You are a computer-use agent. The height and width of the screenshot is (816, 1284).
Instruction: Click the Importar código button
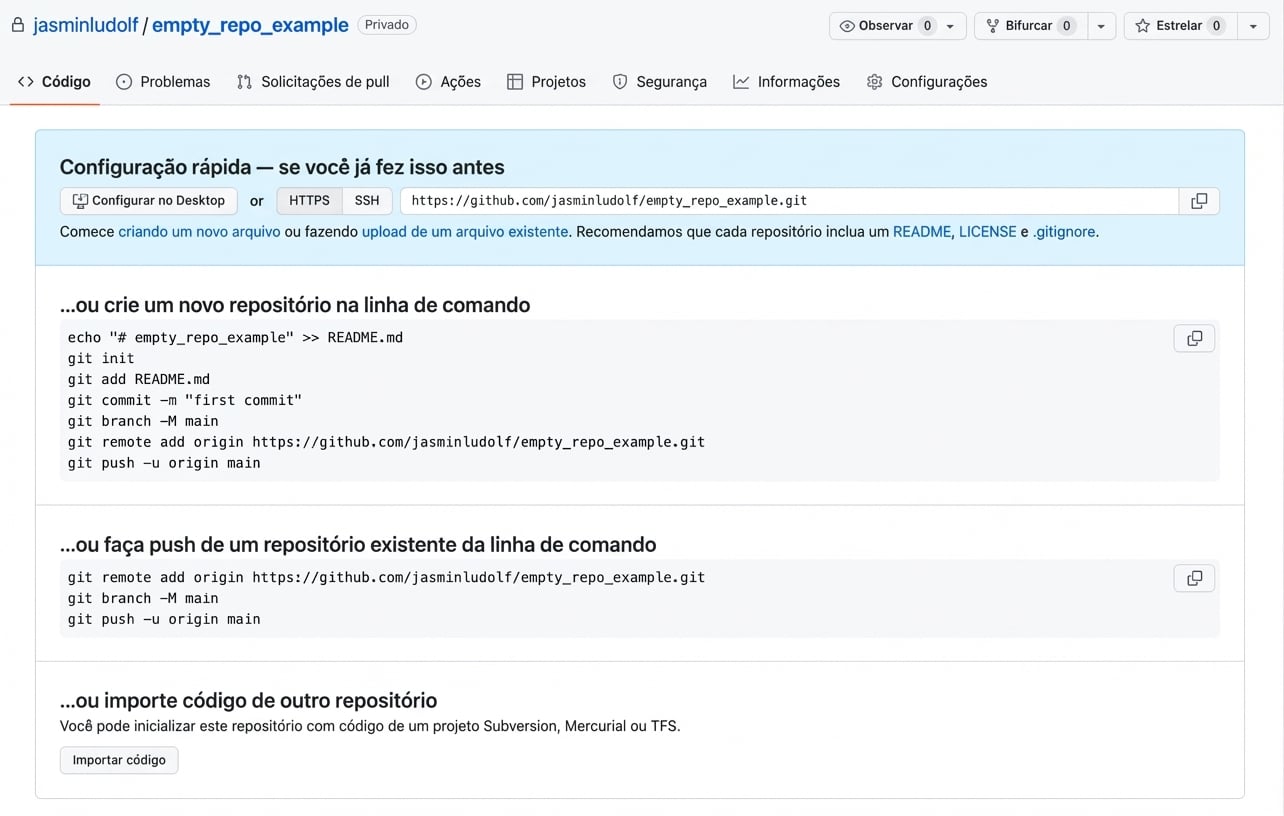click(119, 760)
